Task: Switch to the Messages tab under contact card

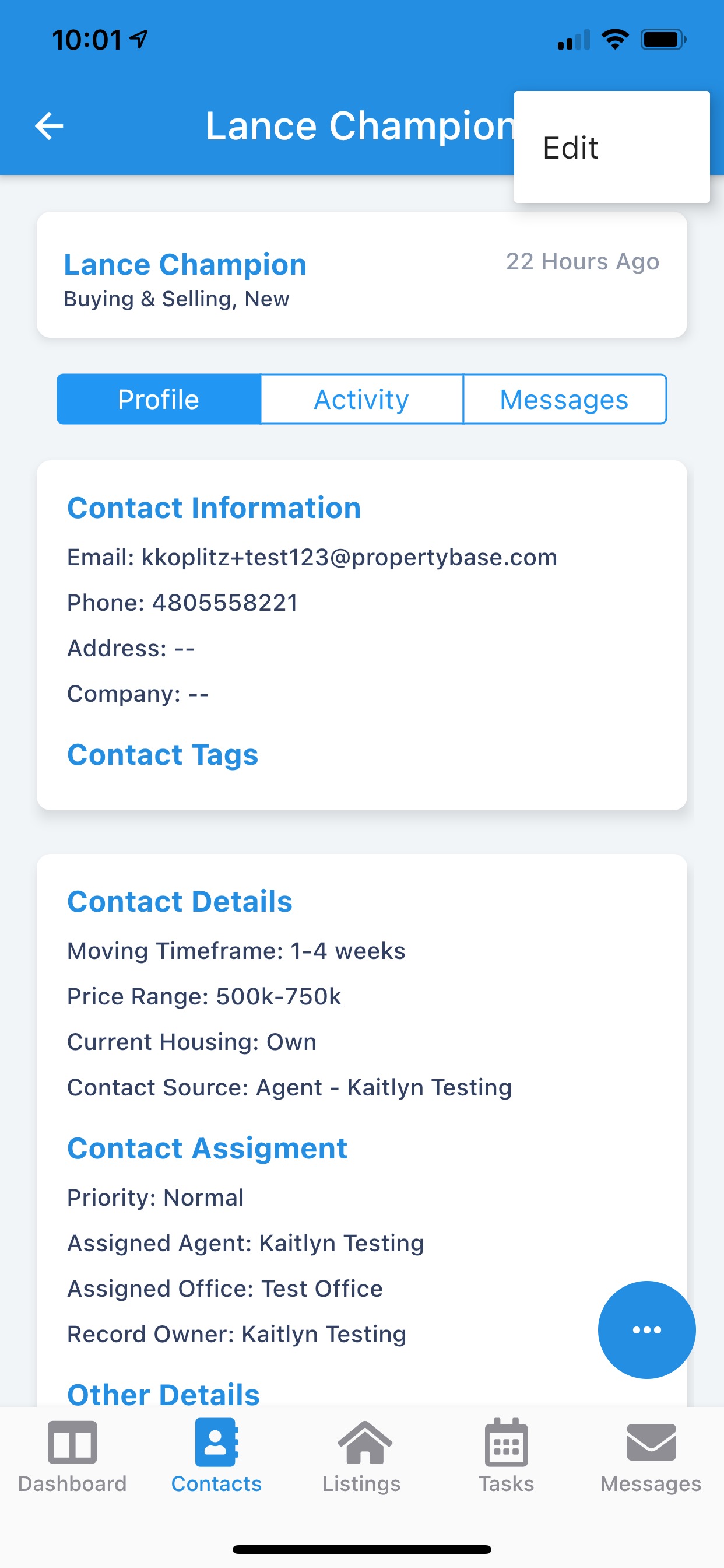Action: tap(564, 400)
